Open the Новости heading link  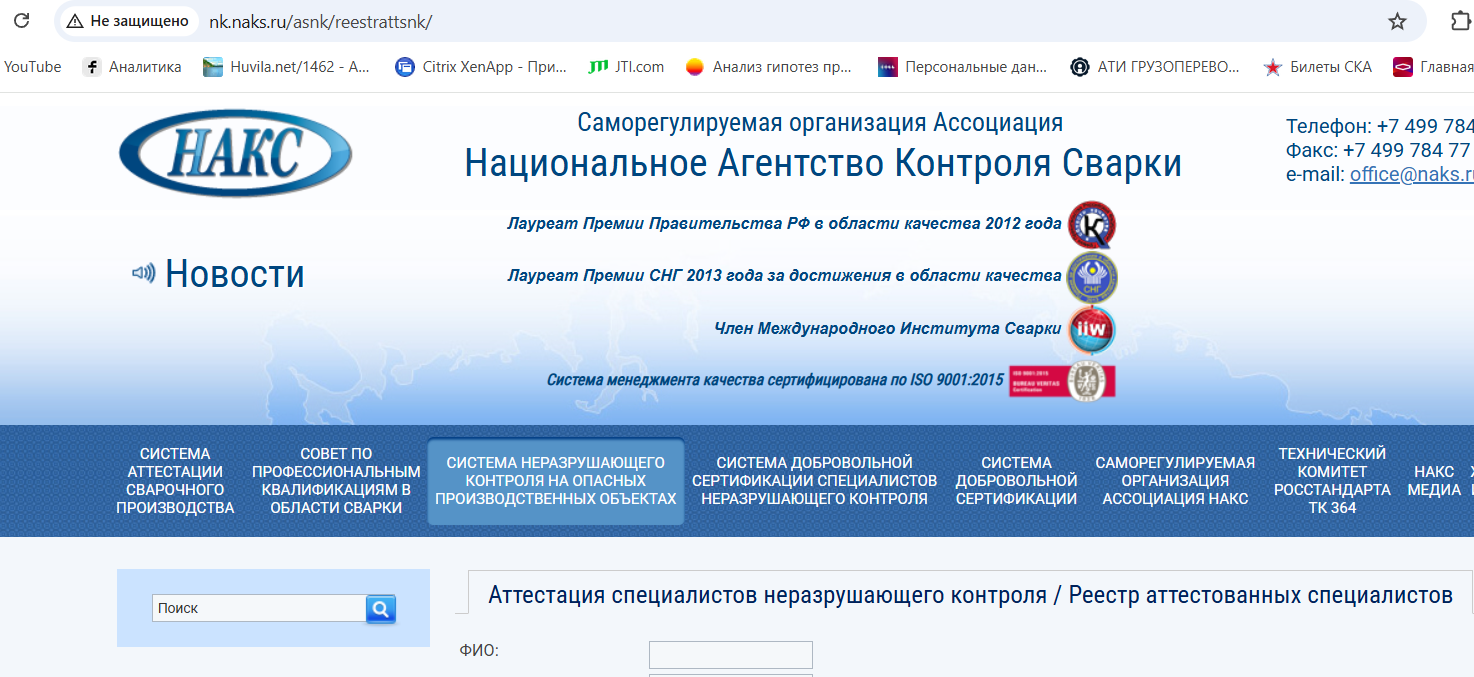coord(235,274)
